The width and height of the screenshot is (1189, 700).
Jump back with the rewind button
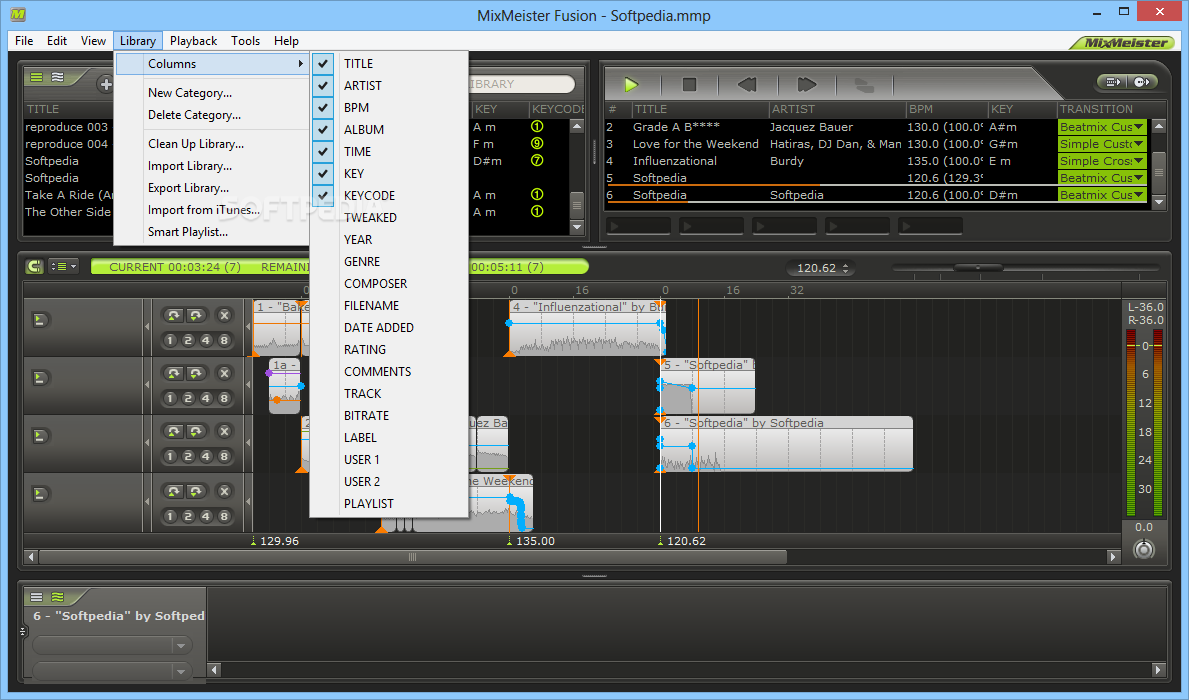(x=748, y=84)
